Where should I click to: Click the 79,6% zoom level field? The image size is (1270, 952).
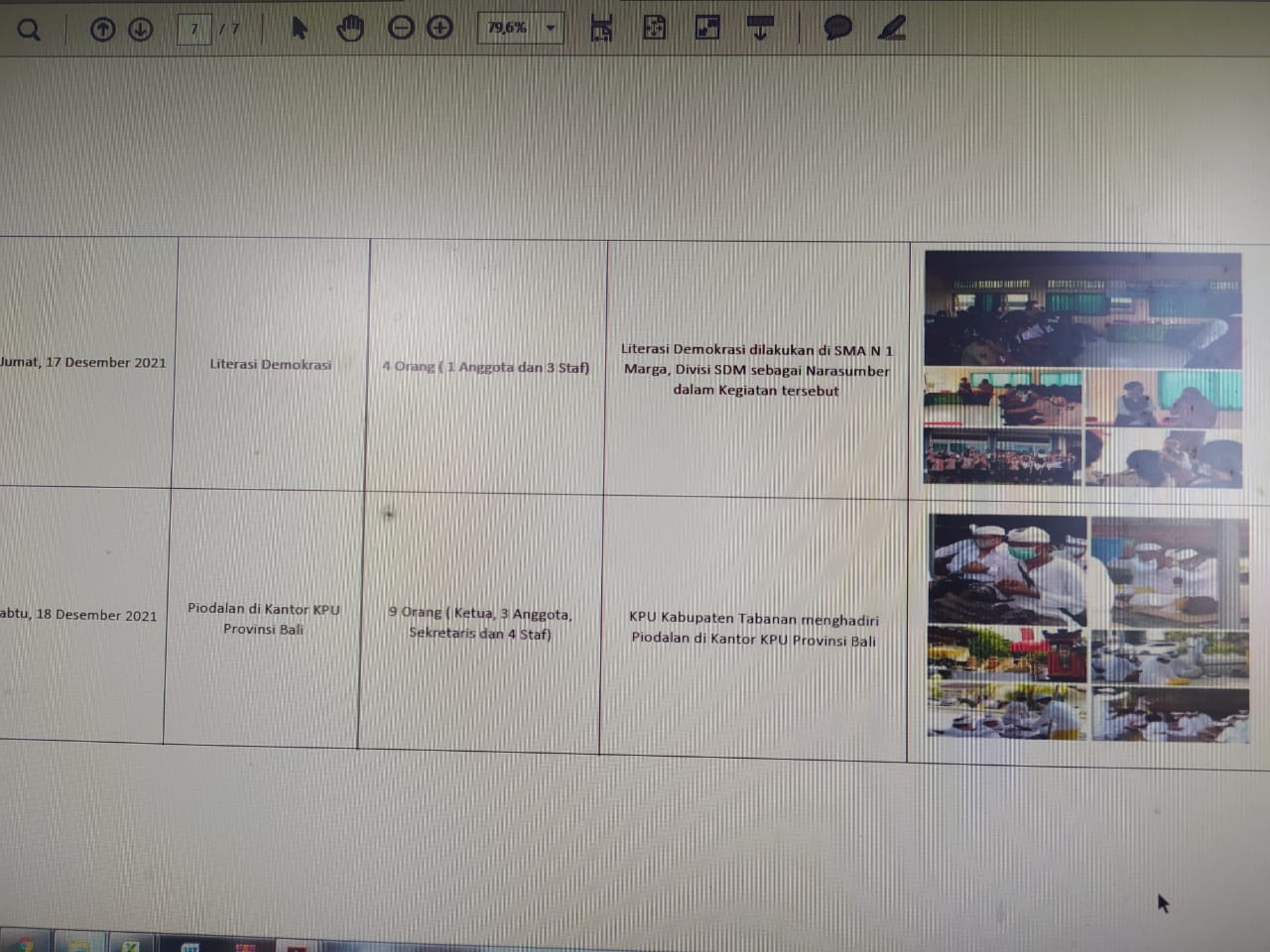click(x=508, y=28)
